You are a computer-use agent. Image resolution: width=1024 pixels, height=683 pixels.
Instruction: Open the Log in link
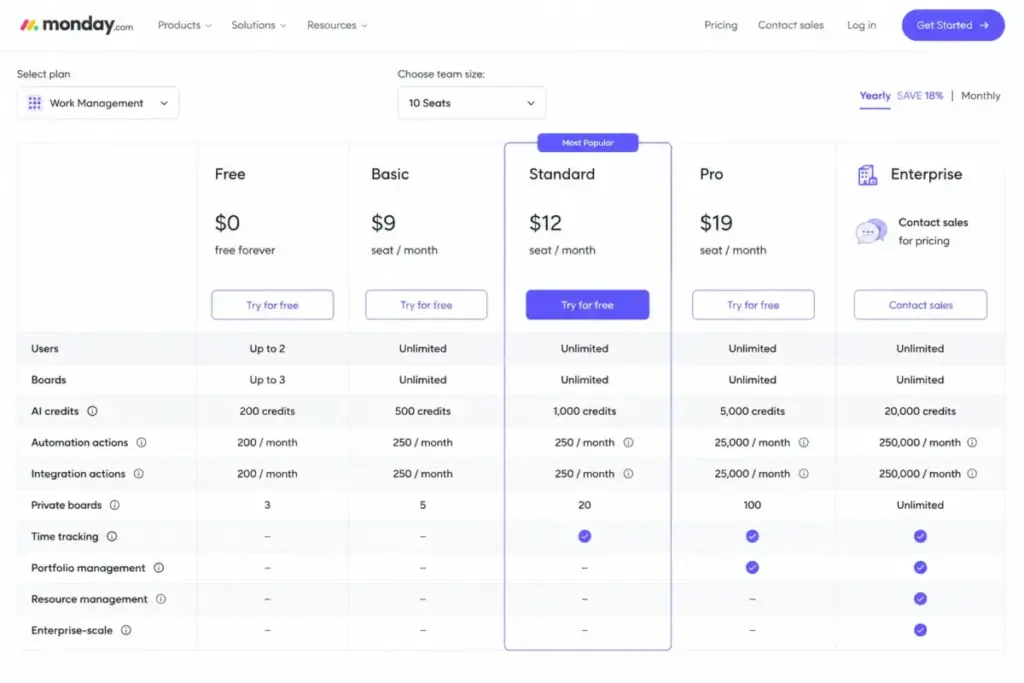coord(861,25)
